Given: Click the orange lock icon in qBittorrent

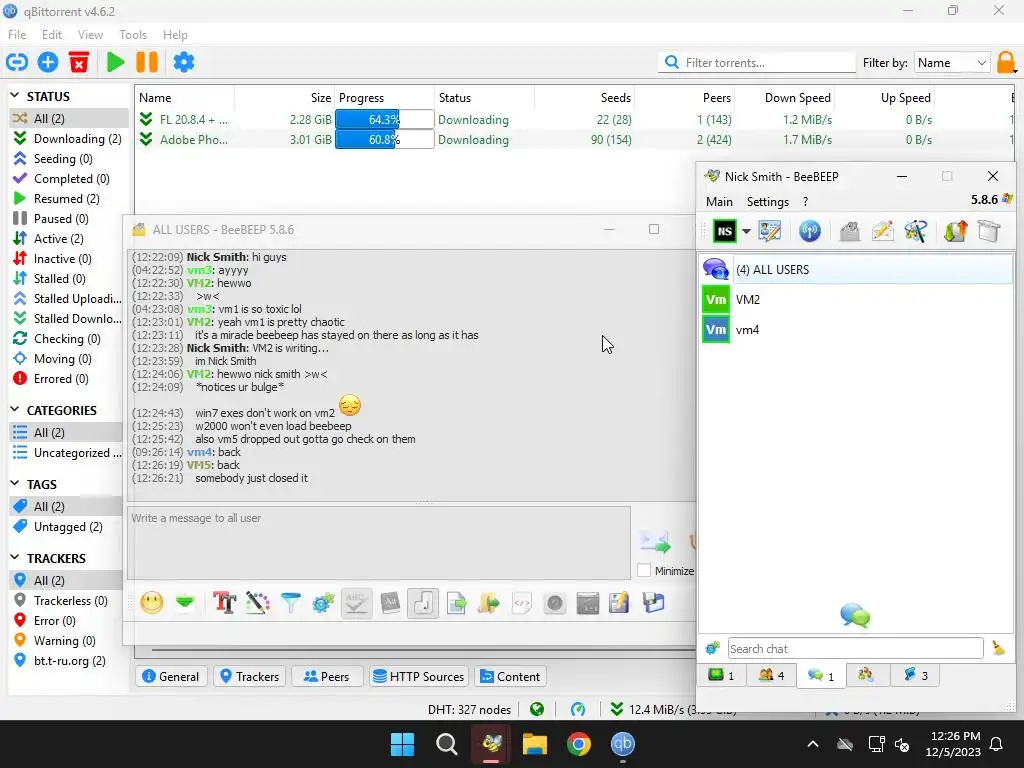Looking at the screenshot, I should click(x=1006, y=63).
